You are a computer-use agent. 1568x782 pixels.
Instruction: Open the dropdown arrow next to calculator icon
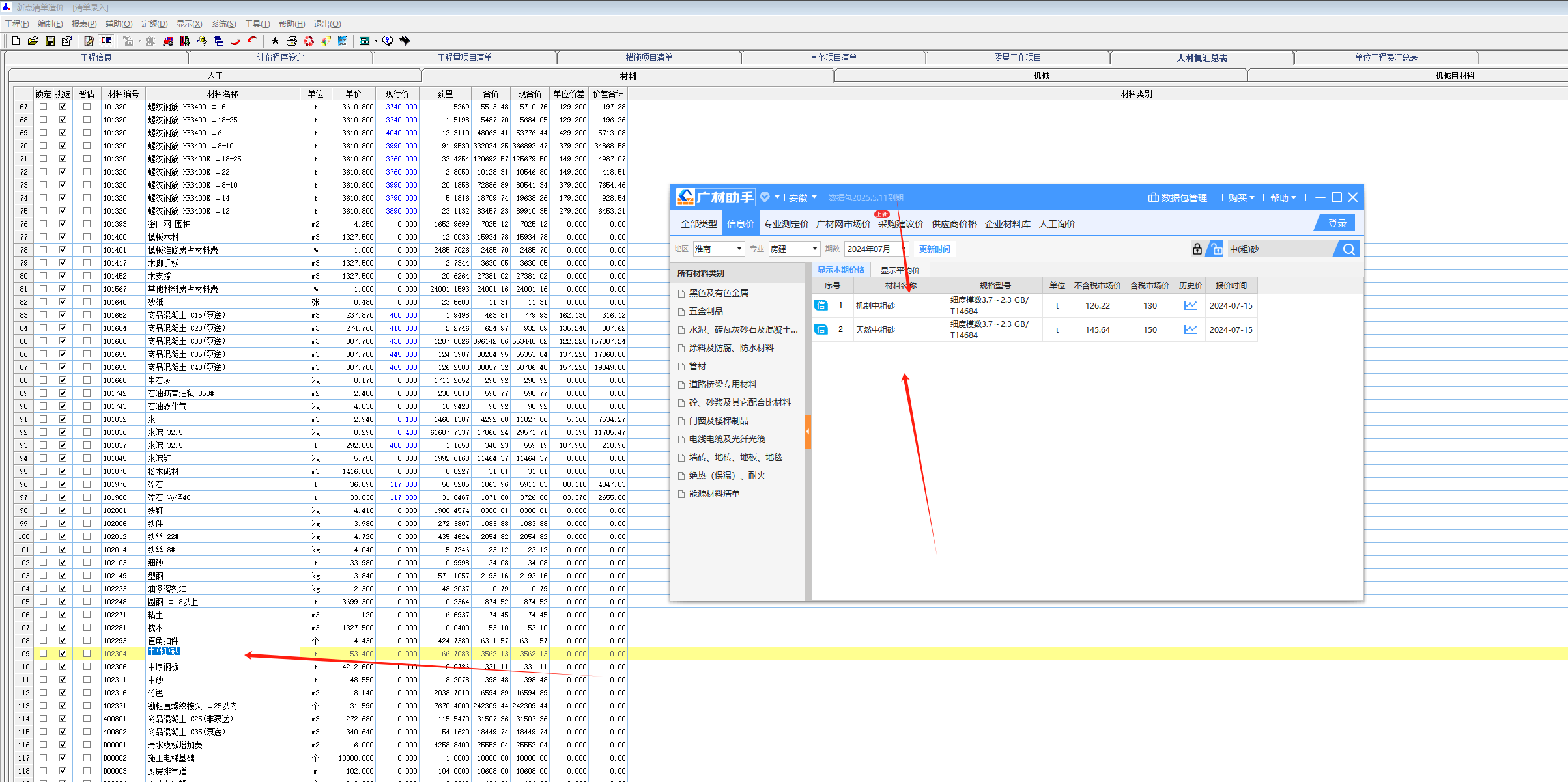(x=376, y=41)
